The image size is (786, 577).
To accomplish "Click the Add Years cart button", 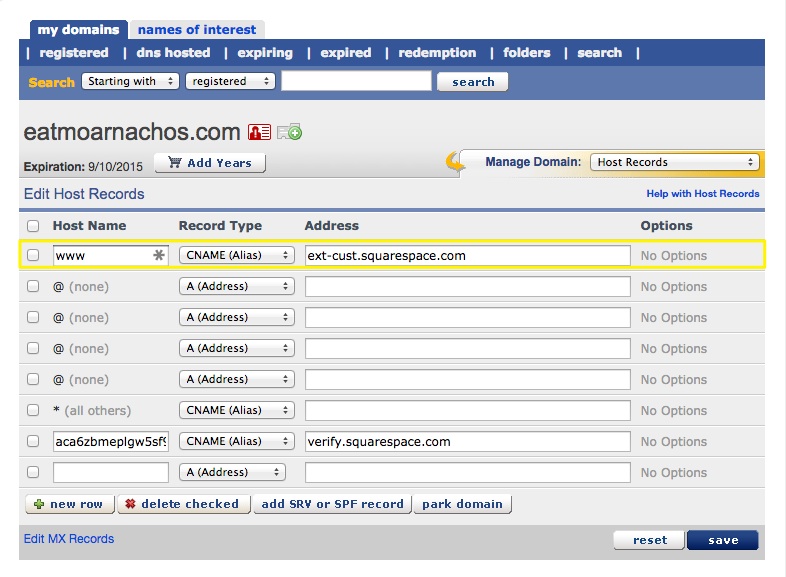I will point(210,163).
